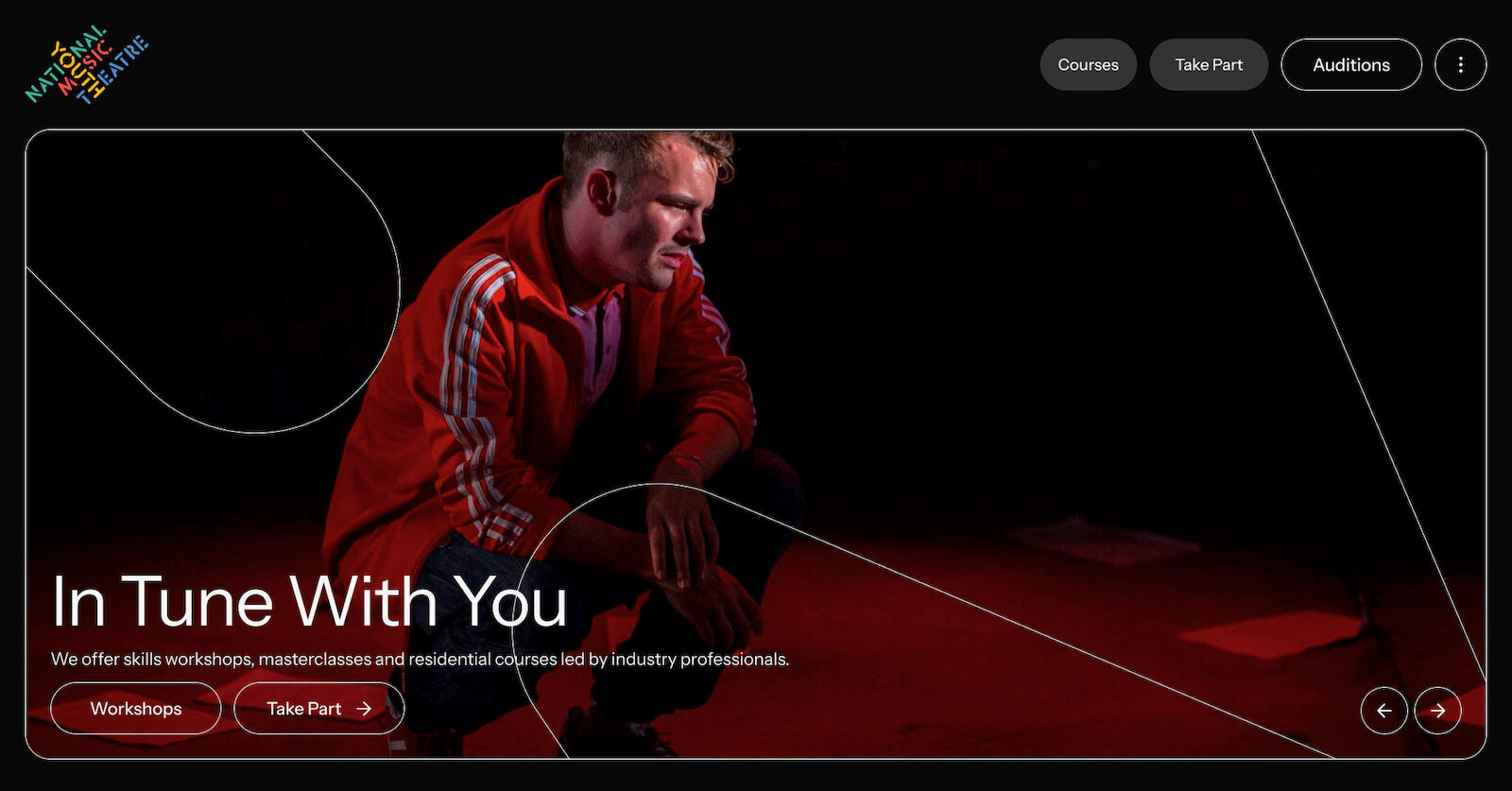Click the National Youth Music Theatre logo
Screen dimensions: 1512x791
click(87, 64)
